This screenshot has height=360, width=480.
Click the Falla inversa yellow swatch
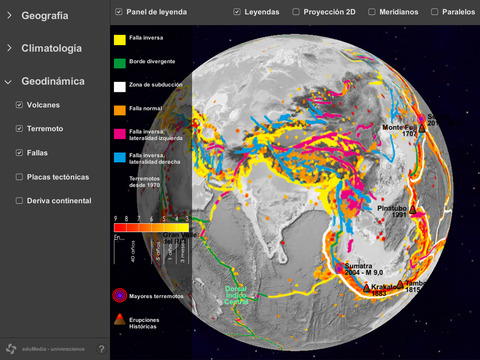[120, 40]
